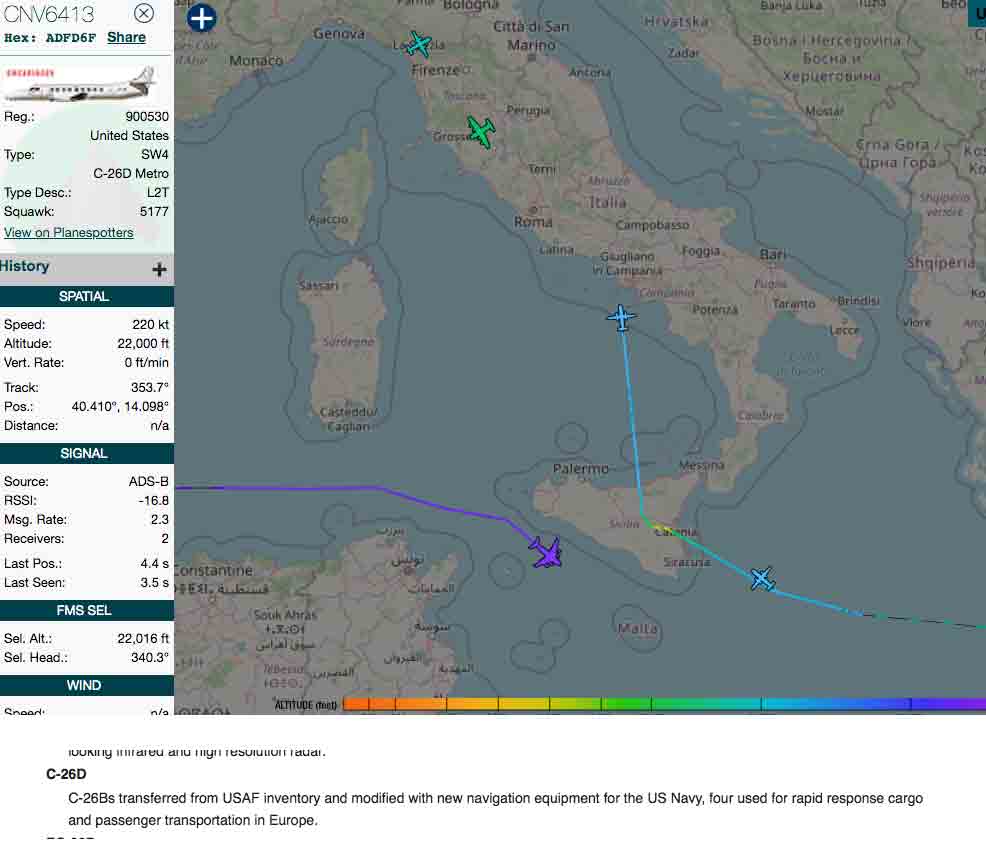Click the track value 353.7°

[x=150, y=388]
